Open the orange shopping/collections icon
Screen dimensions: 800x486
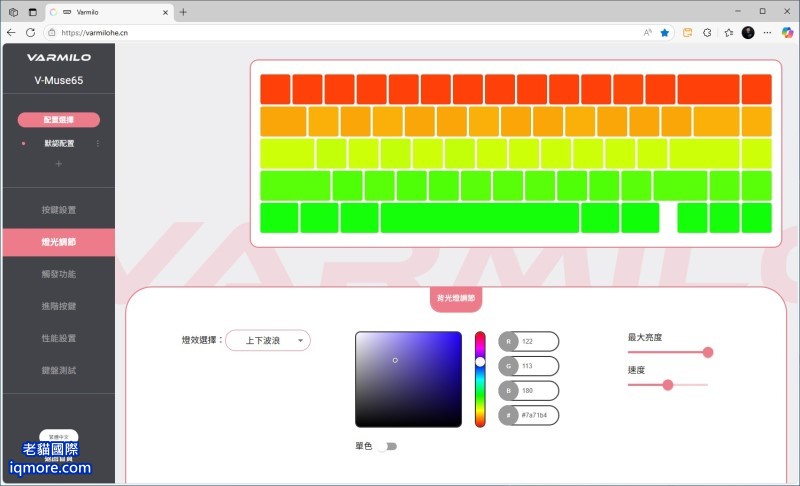pyautogui.click(x=687, y=33)
